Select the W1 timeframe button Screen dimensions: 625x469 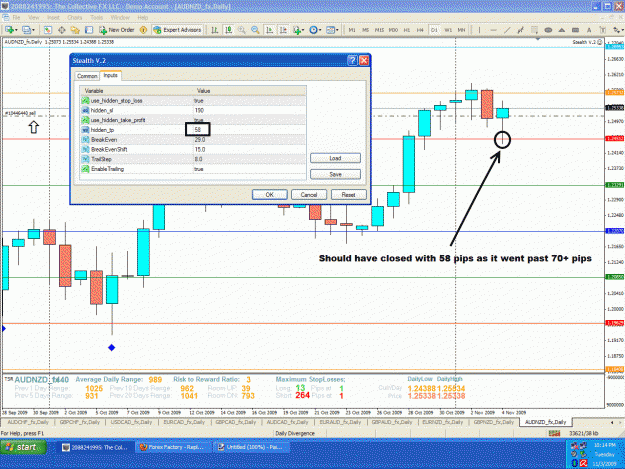pos(448,30)
